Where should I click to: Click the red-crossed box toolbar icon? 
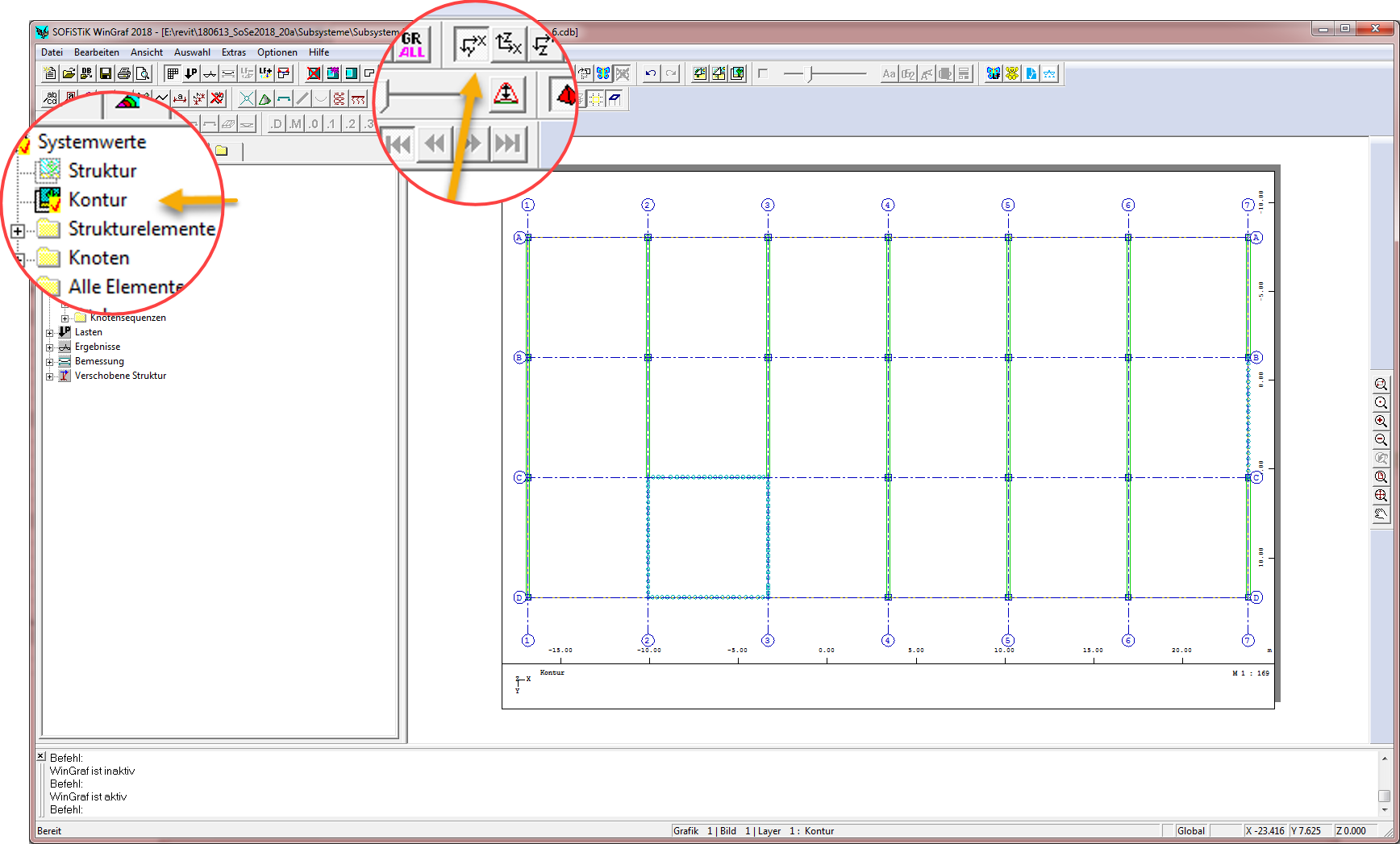tap(314, 74)
